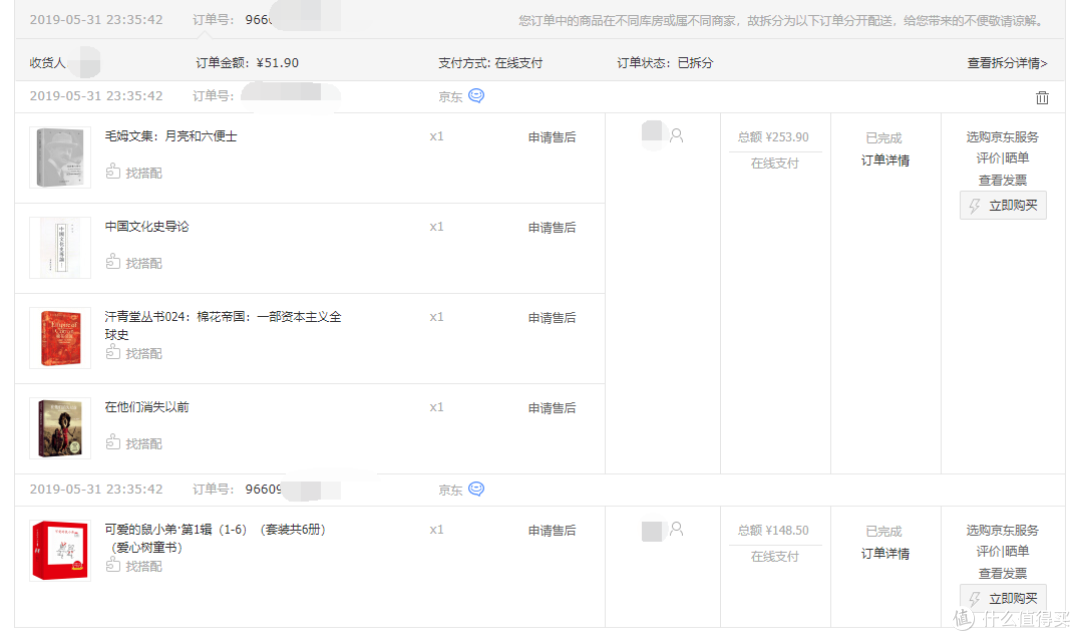Viewport: 1080px width, 641px height.
Task: Open 中国文化史导论 product link
Action: (147, 227)
